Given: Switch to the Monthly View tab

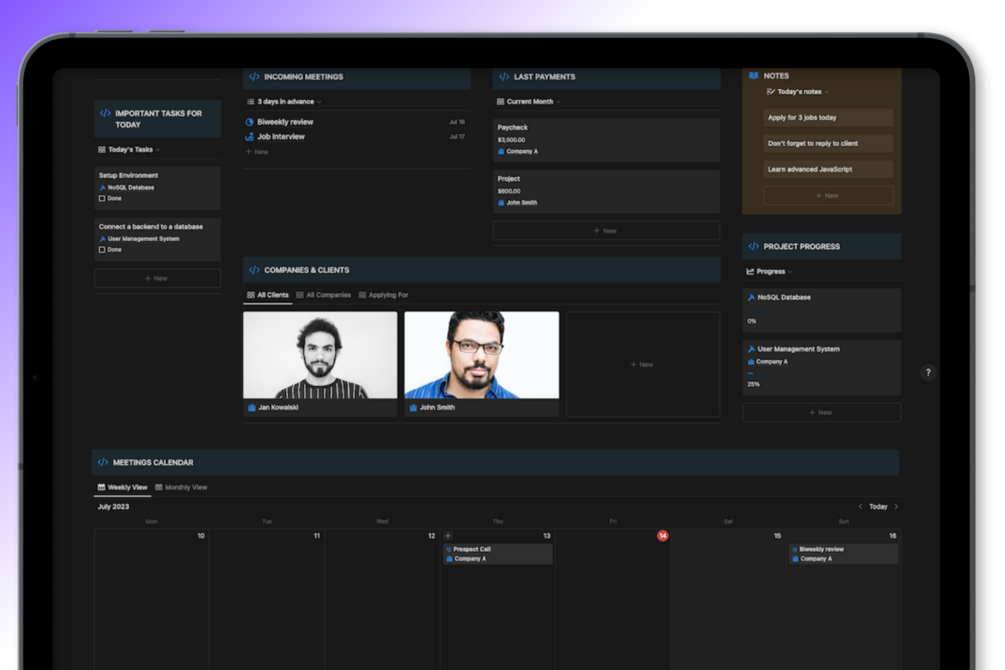Looking at the screenshot, I should click(181, 487).
